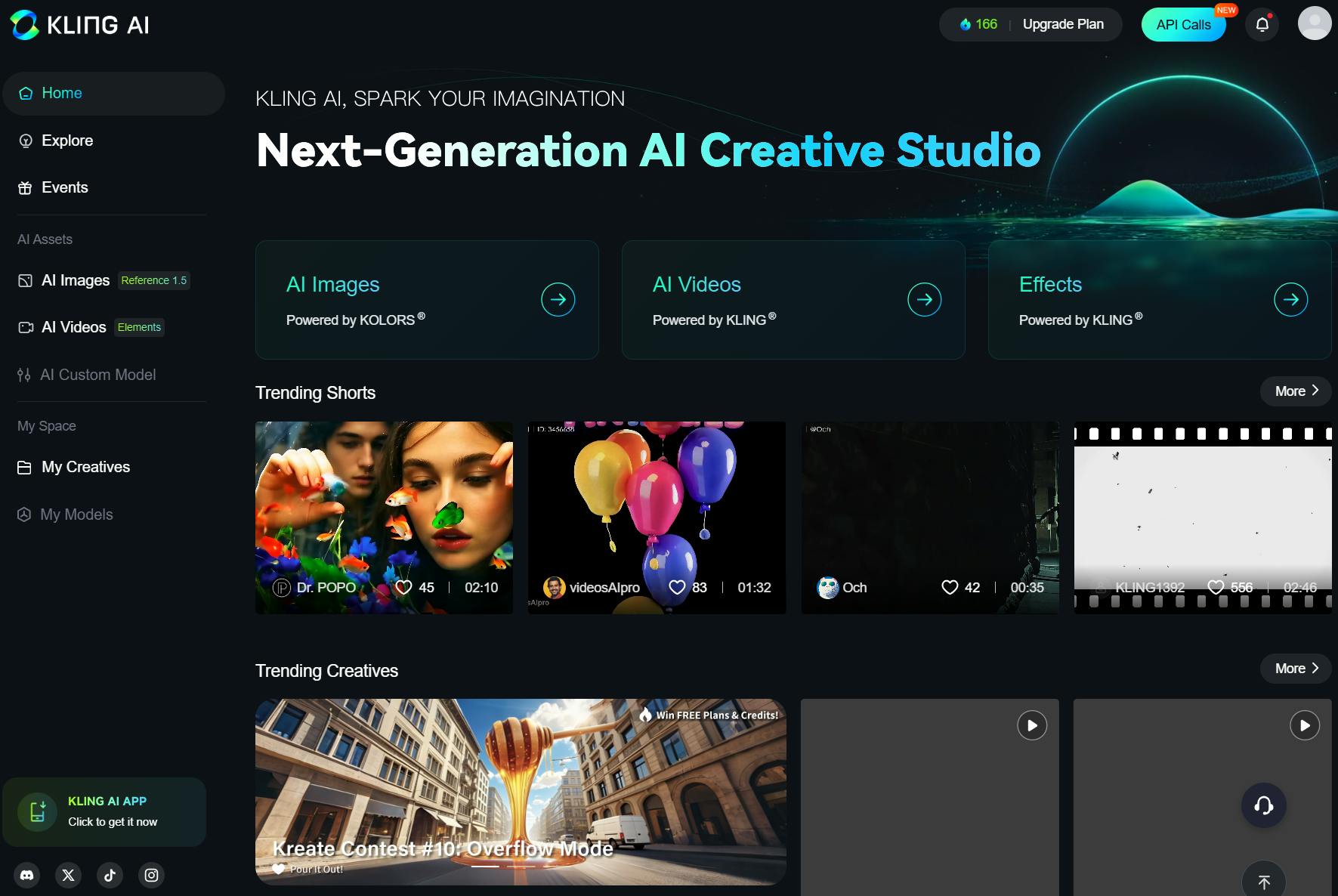Open Dr. POPO fish video thumbnail
This screenshot has height=896, width=1338.
point(384,518)
